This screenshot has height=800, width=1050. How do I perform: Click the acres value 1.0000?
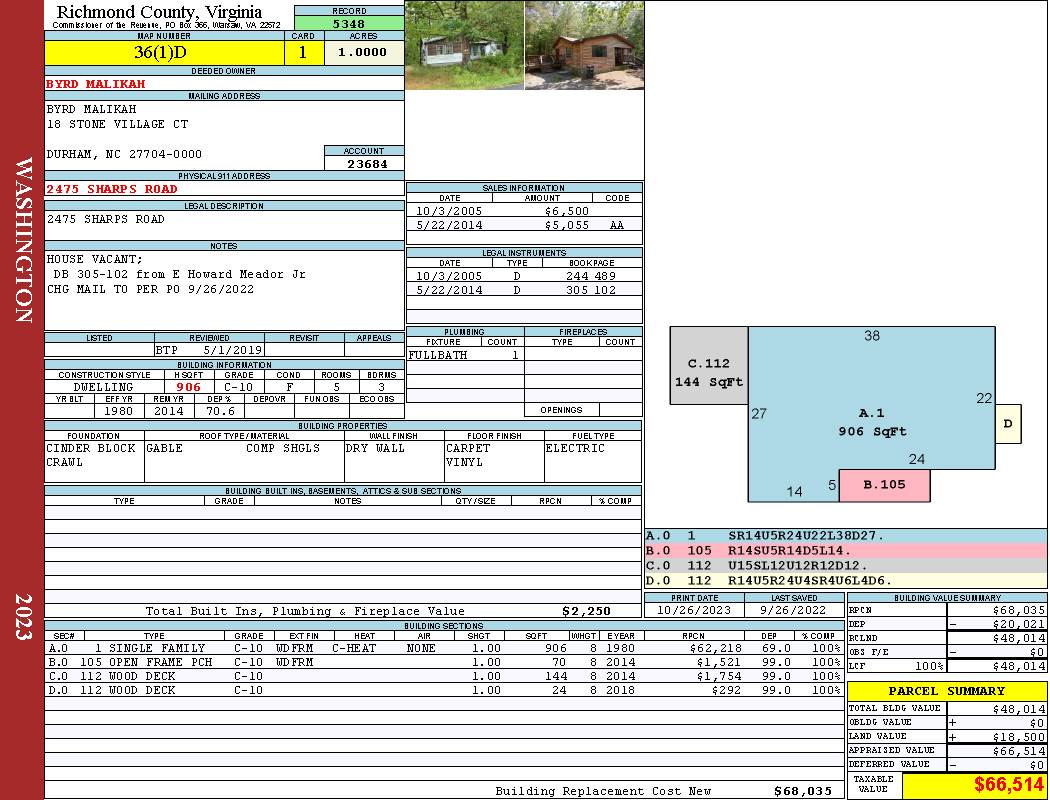click(x=363, y=53)
